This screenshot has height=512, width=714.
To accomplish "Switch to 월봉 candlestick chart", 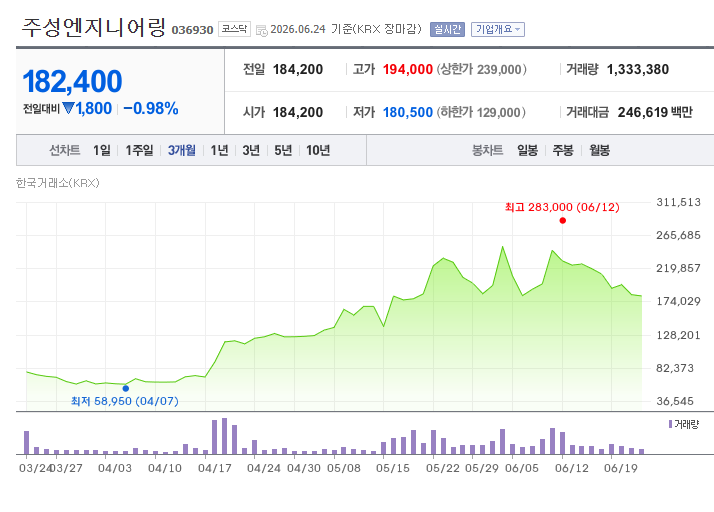I will click(599, 150).
